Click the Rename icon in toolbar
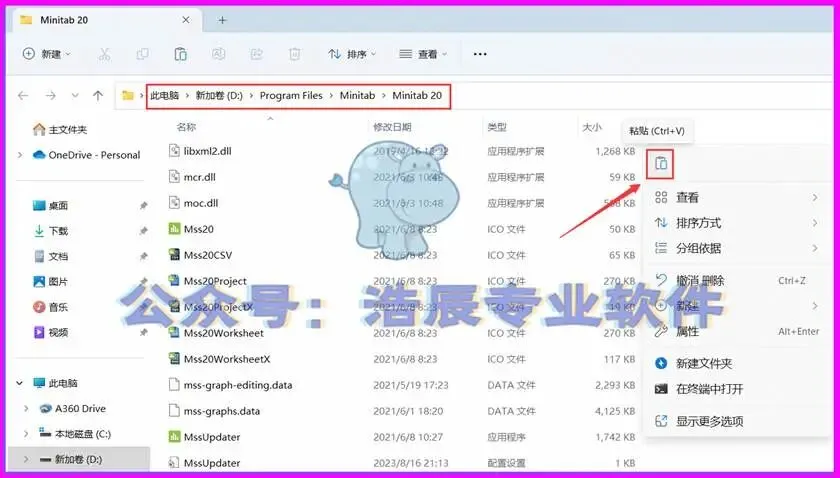 coord(218,54)
